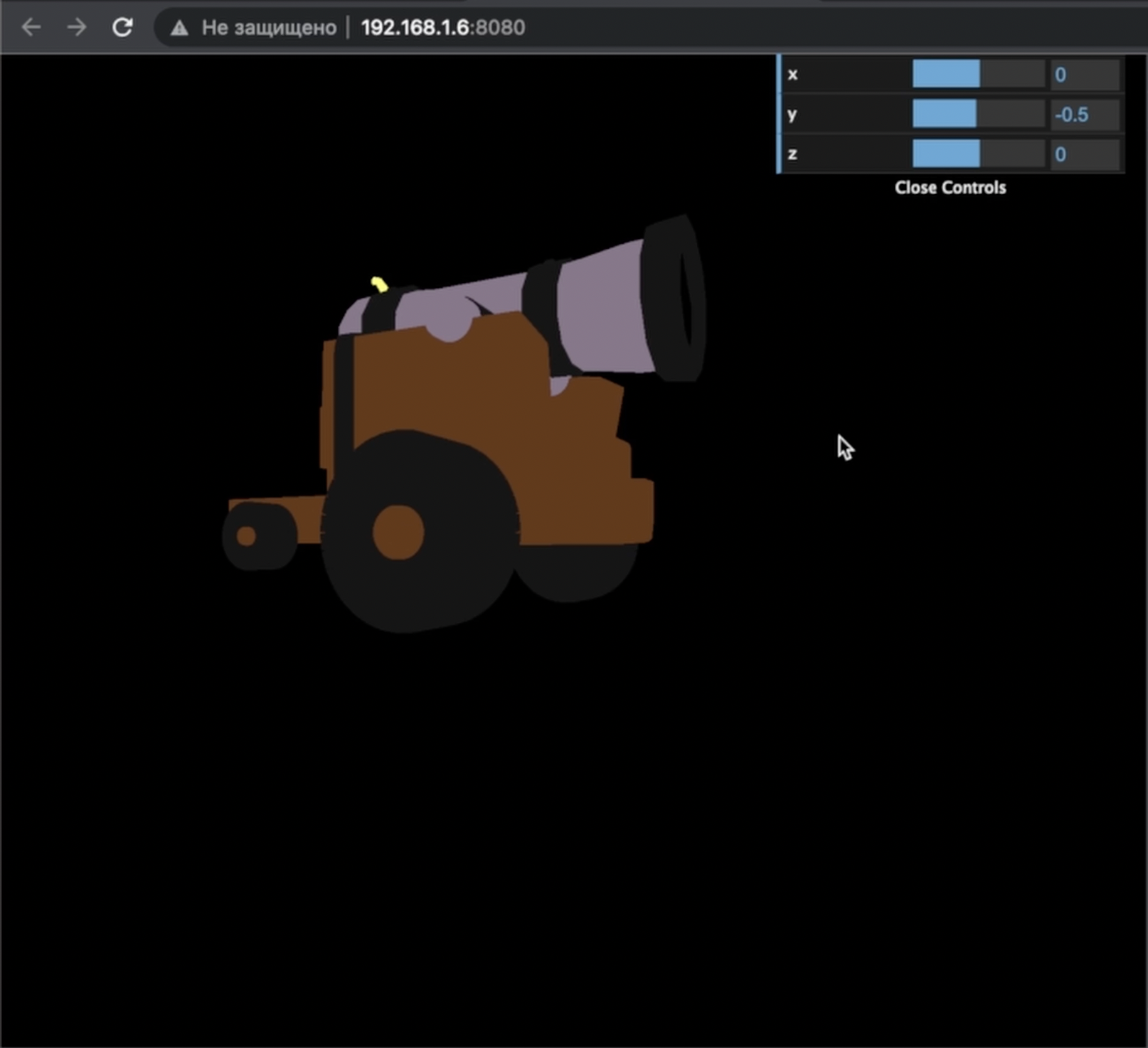This screenshot has width=1148, height=1048.
Task: Click the forward navigation arrow
Action: coord(75,28)
